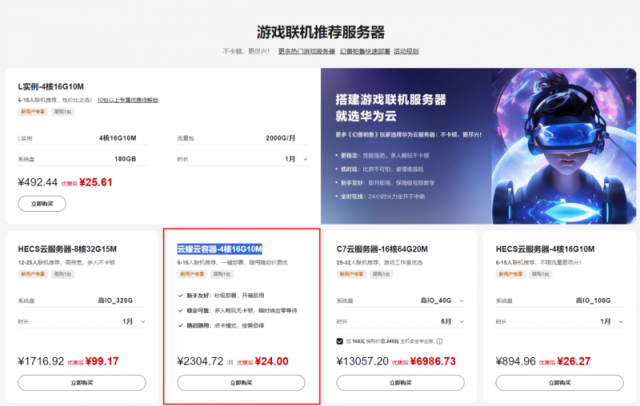The height and width of the screenshot is (406, 640).
Task: Click the 2000G/月 traffic package value
Action: 280,138
